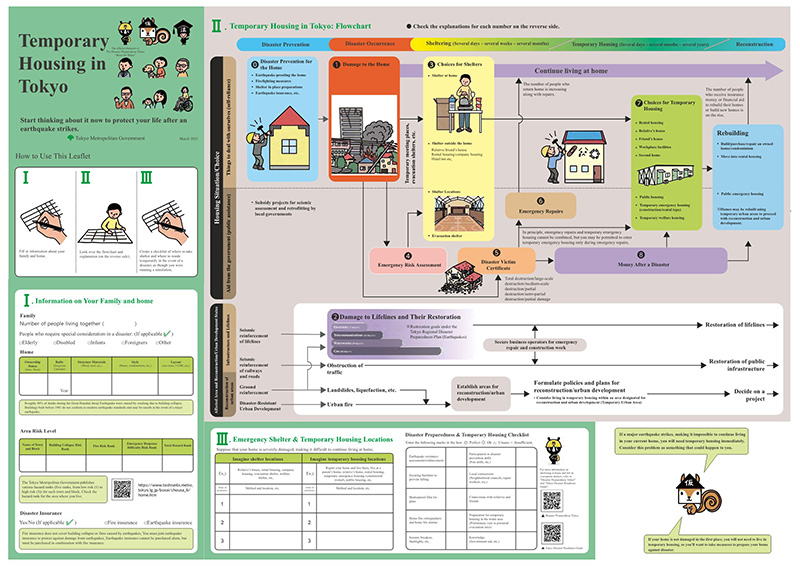Click the number 1 circle at Damage to the Home
Image resolution: width=800 pixels, height=566 pixels.
coord(337,65)
